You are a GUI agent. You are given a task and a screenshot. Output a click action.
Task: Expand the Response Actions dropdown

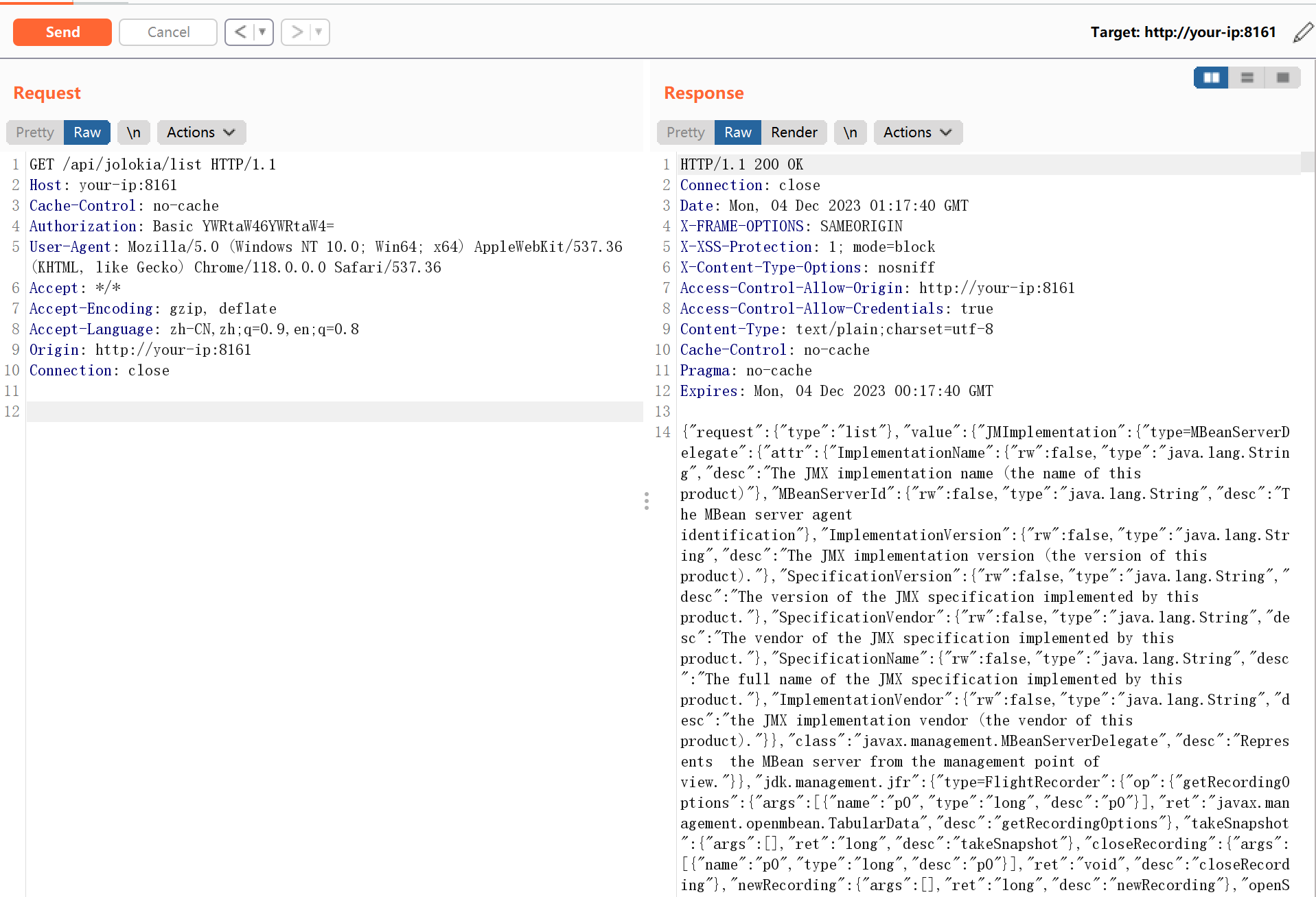coord(917,132)
